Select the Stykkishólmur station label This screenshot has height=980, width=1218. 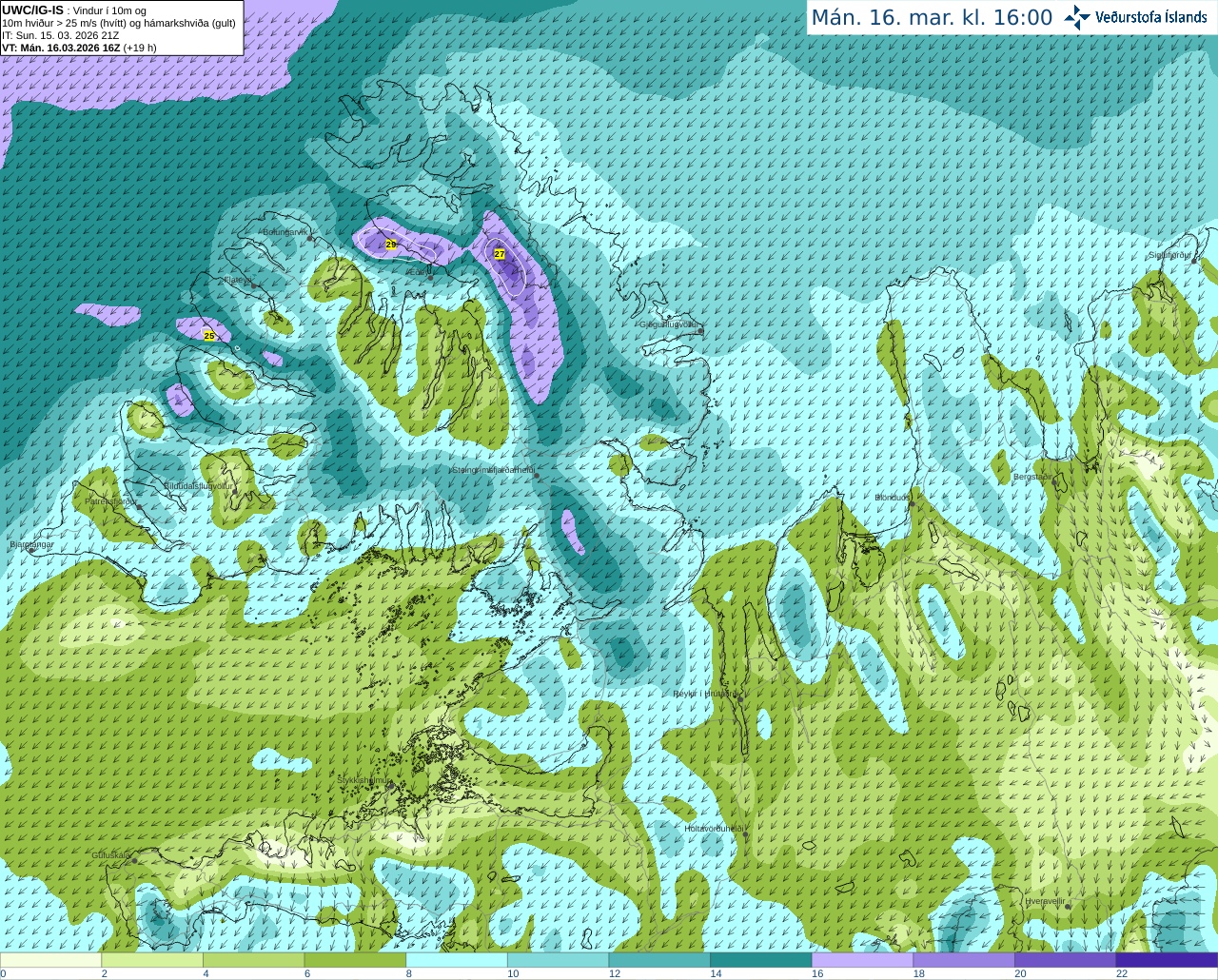[363, 780]
